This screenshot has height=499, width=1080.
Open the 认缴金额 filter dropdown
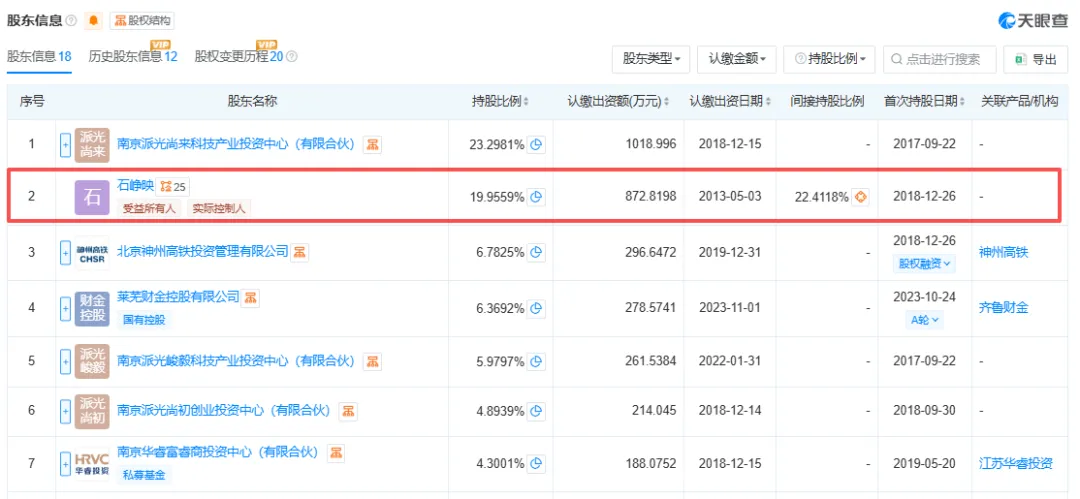tap(737, 59)
